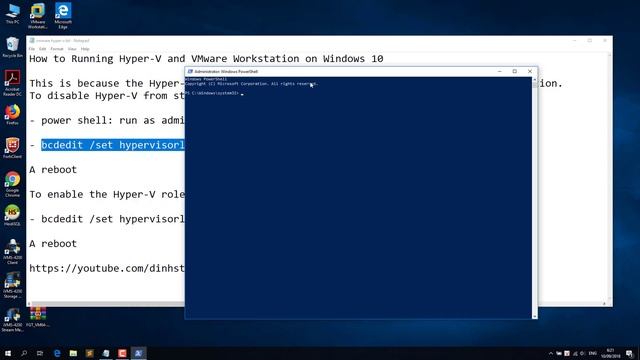This screenshot has height=360, width=640.
Task: Click the network icon in system tray
Action: tap(575, 353)
